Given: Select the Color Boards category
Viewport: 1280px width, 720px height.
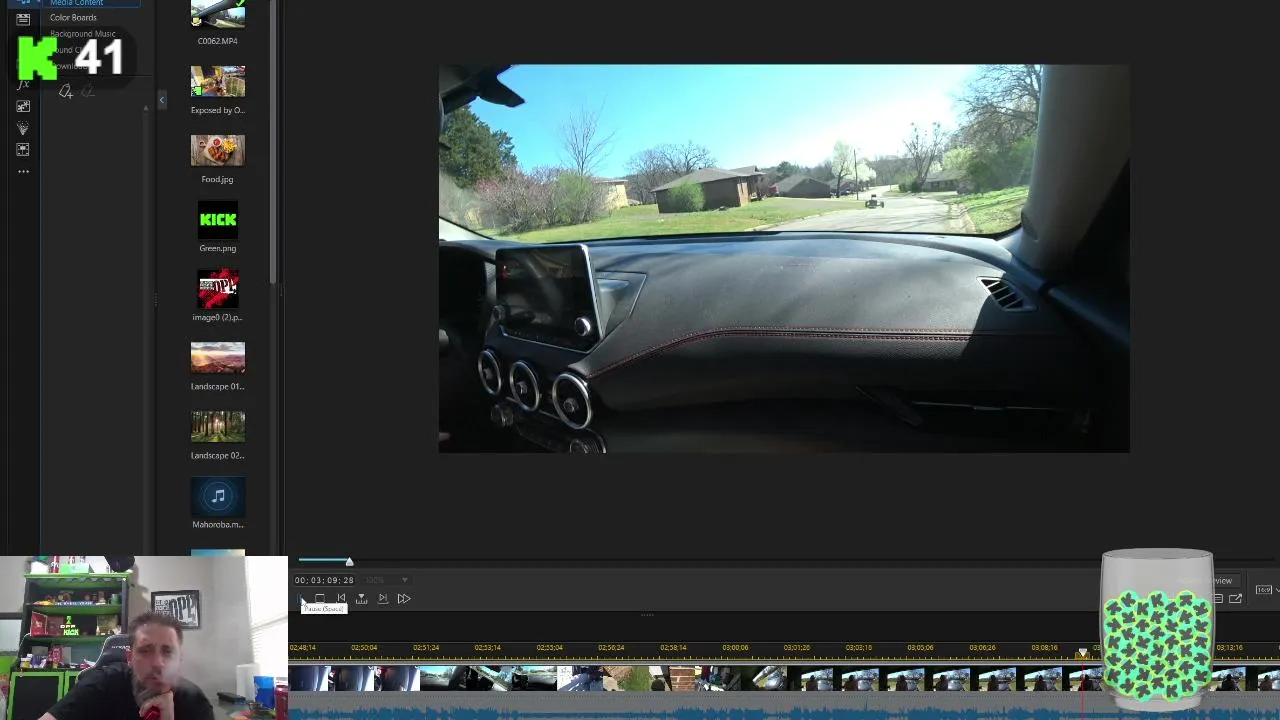Looking at the screenshot, I should (x=73, y=18).
